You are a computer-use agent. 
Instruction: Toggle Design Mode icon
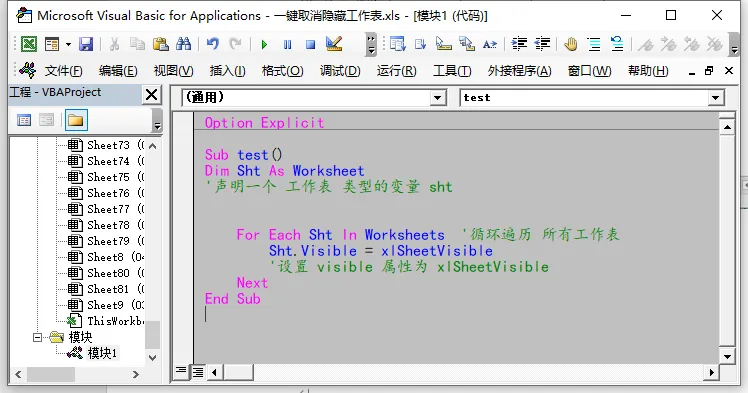[334, 44]
